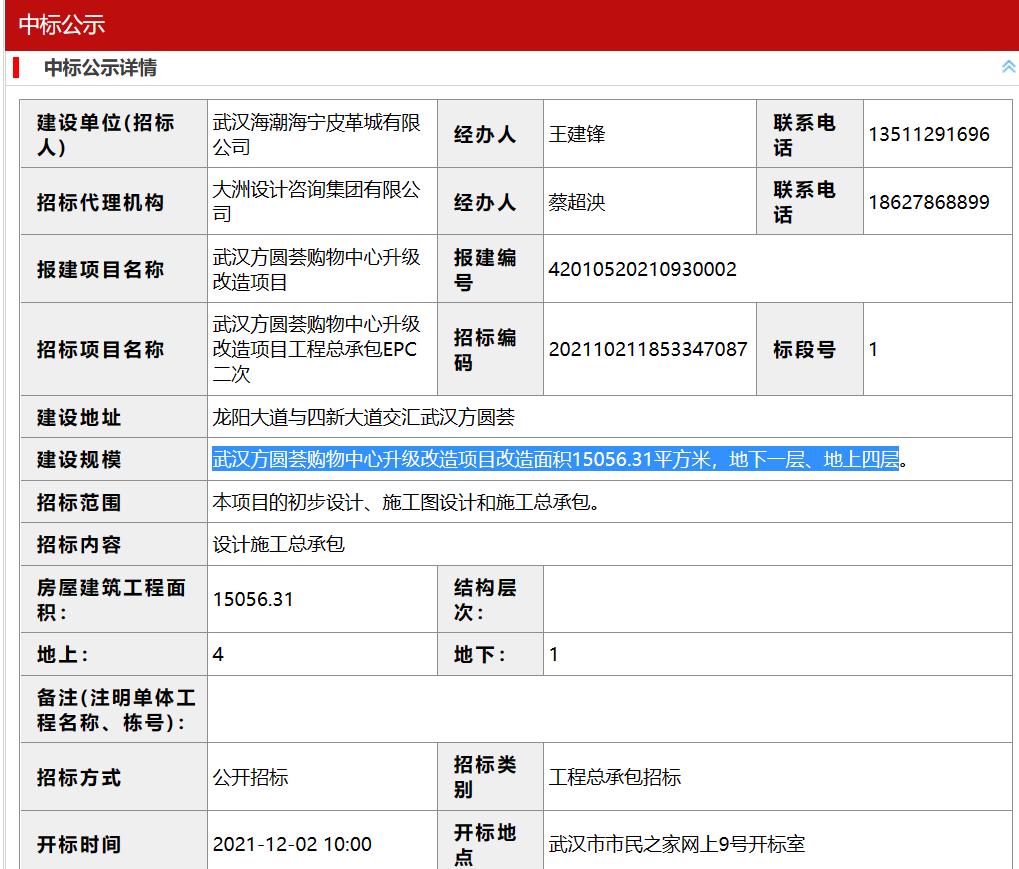Click the phone number 13511291696
Image resolution: width=1019 pixels, height=869 pixels.
928,134
